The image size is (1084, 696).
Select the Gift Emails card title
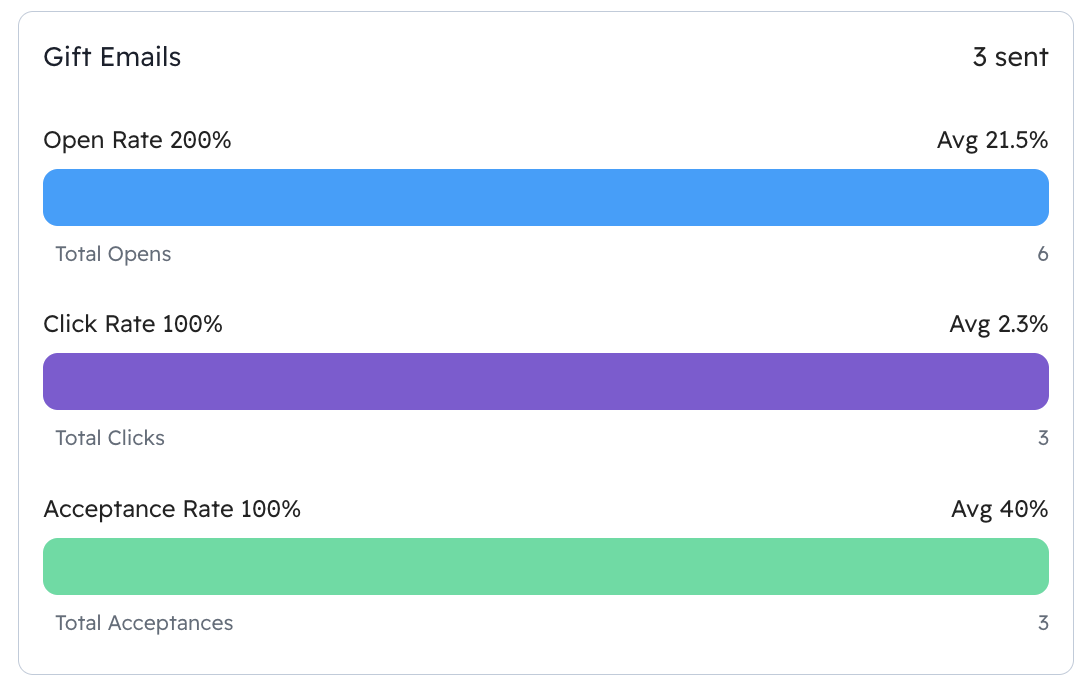(112, 57)
